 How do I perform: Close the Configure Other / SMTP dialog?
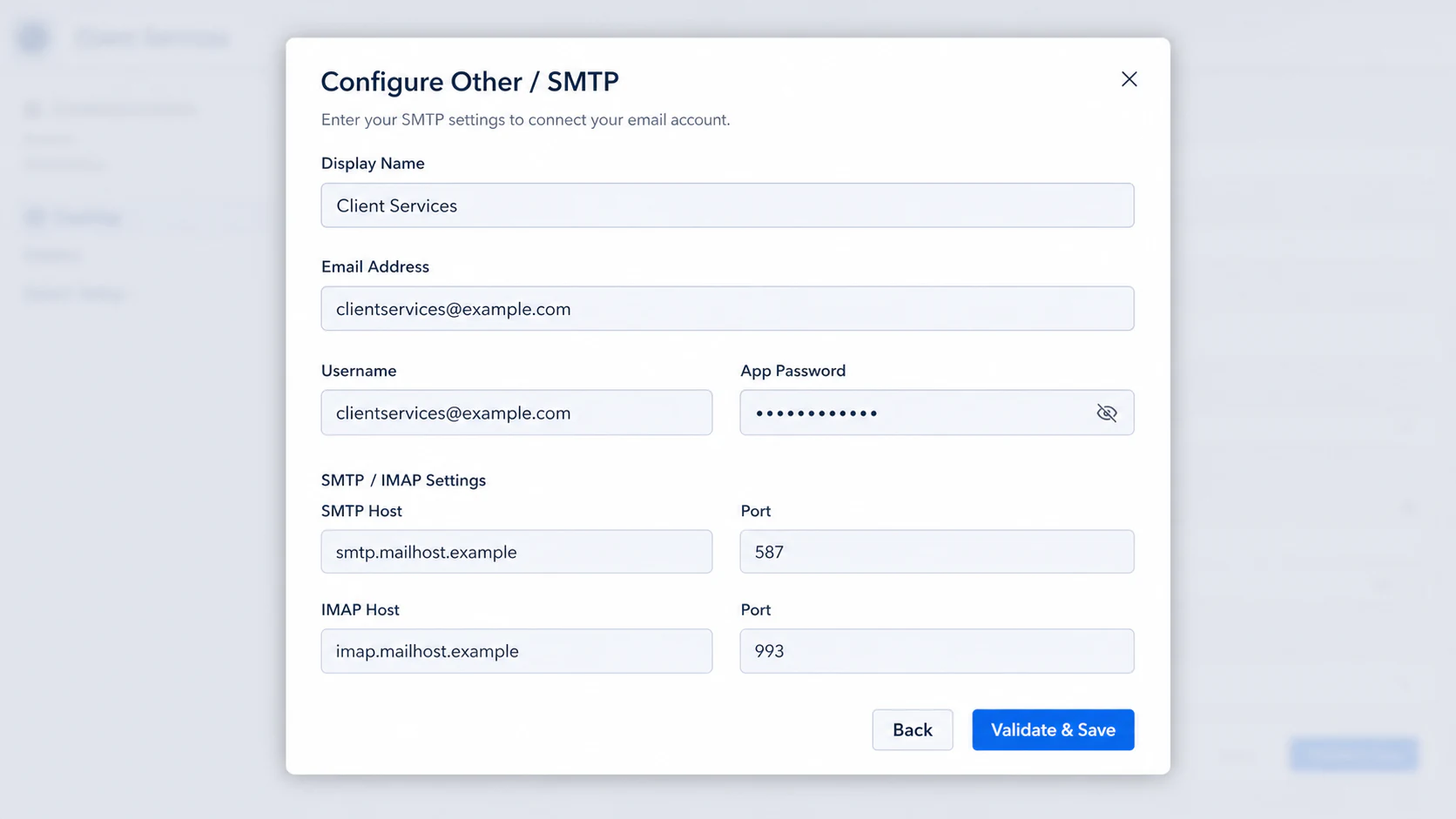tap(1129, 79)
